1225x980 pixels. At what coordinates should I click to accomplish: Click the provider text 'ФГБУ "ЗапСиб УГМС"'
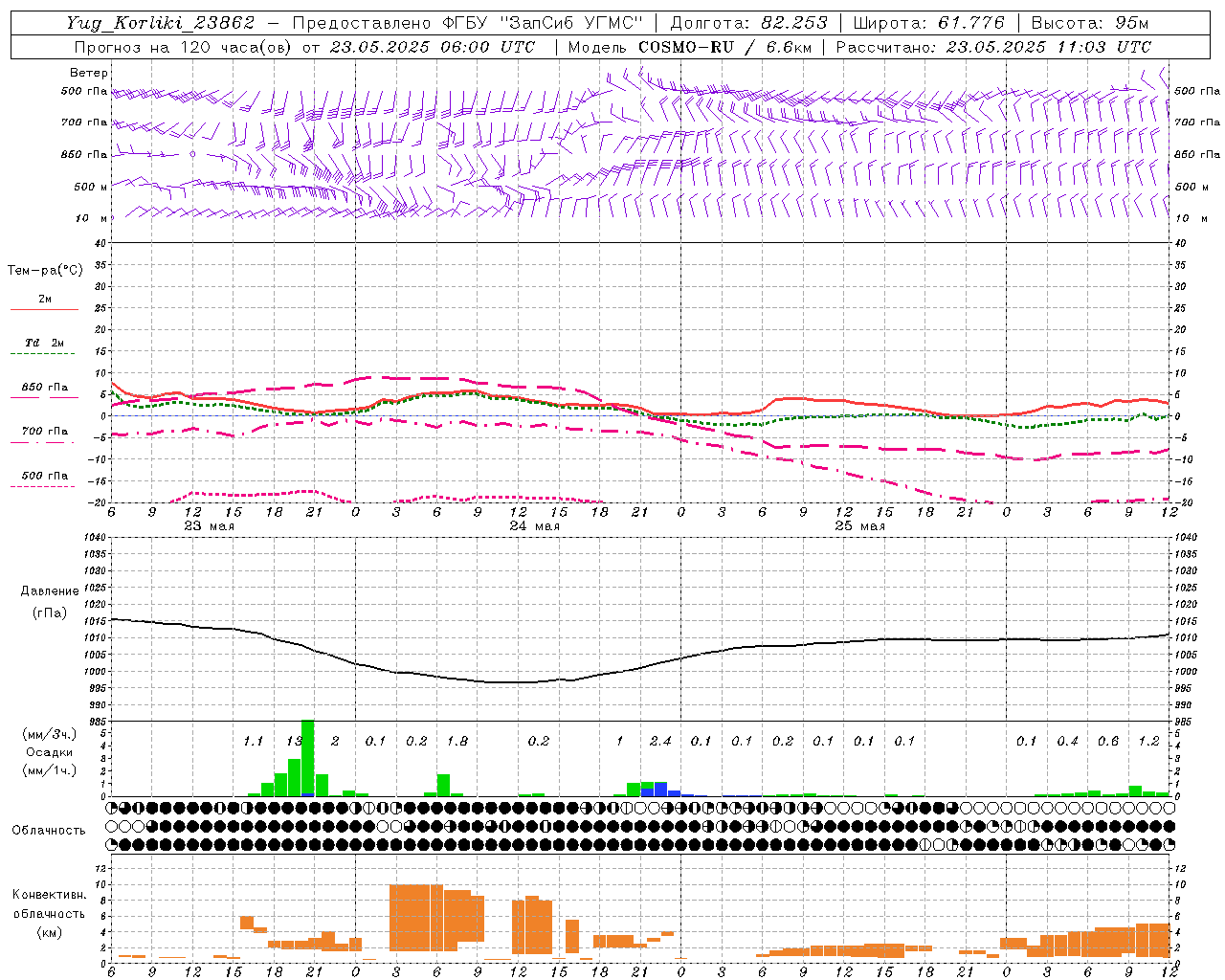click(x=543, y=23)
